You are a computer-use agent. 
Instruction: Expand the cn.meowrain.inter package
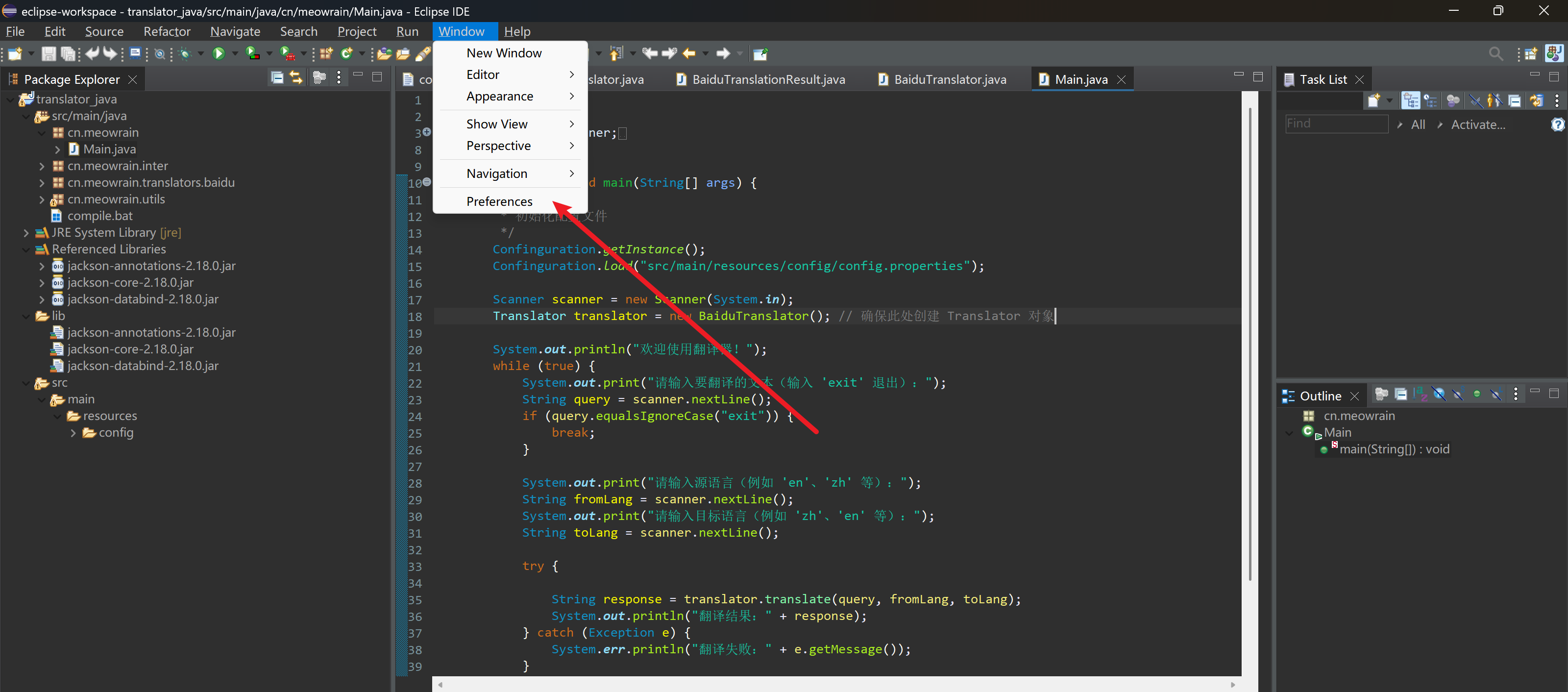pyautogui.click(x=41, y=166)
